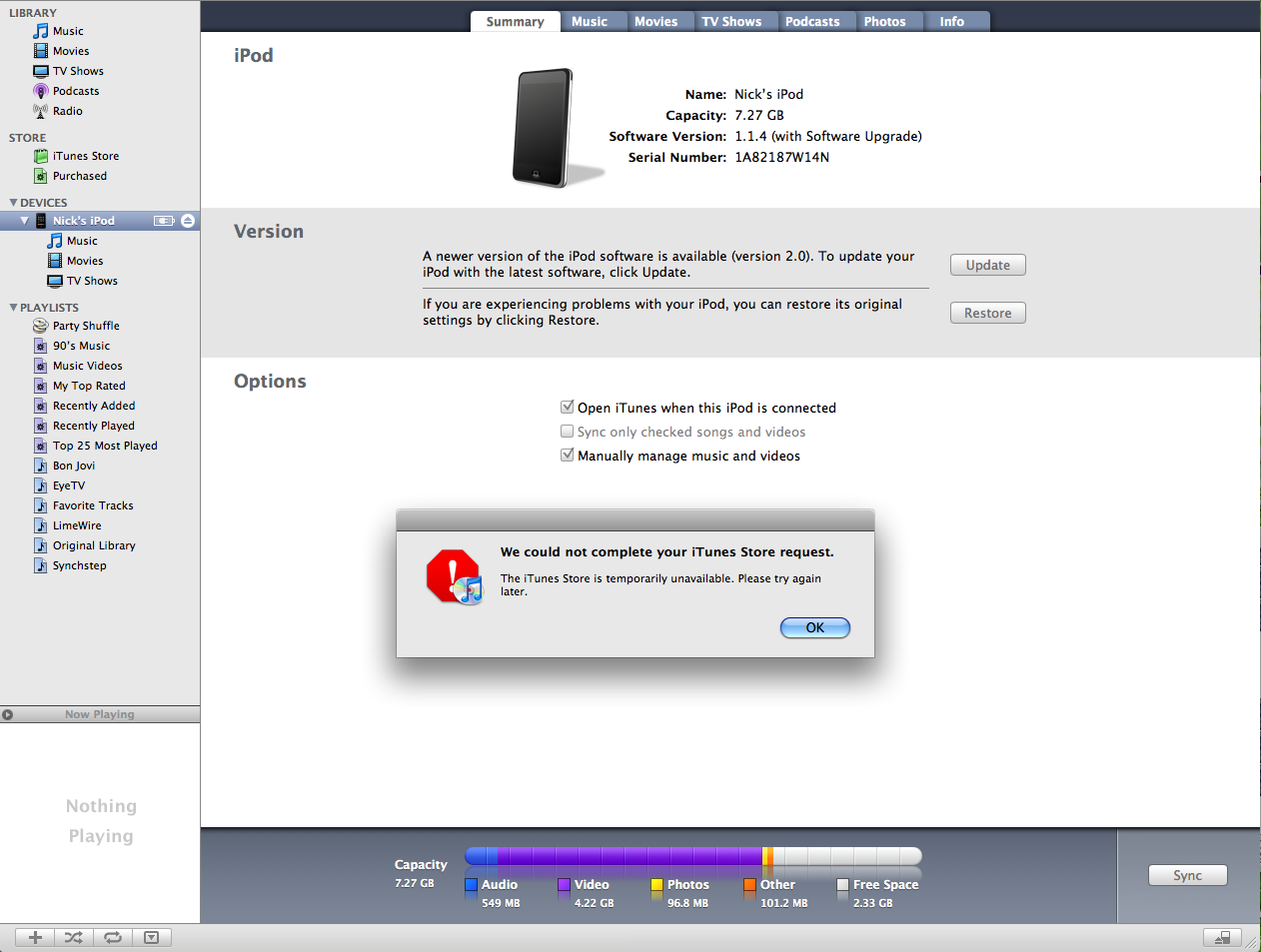Select the Library Movies icon
Viewport: 1261px width, 952px height.
41,51
